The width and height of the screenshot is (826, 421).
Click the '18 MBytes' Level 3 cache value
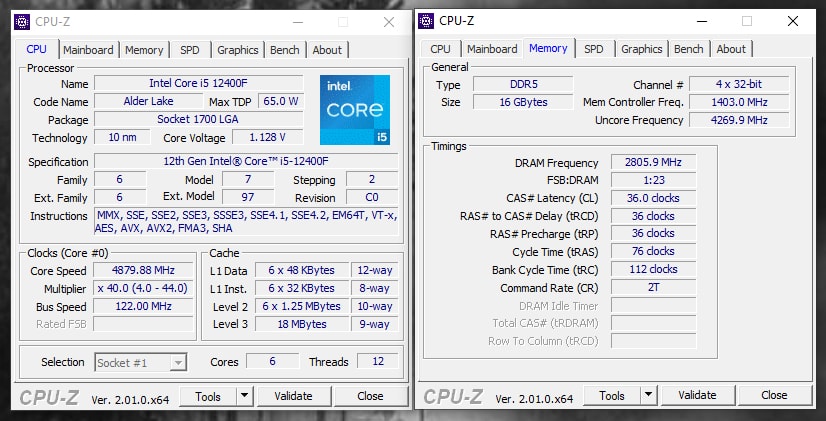302,324
